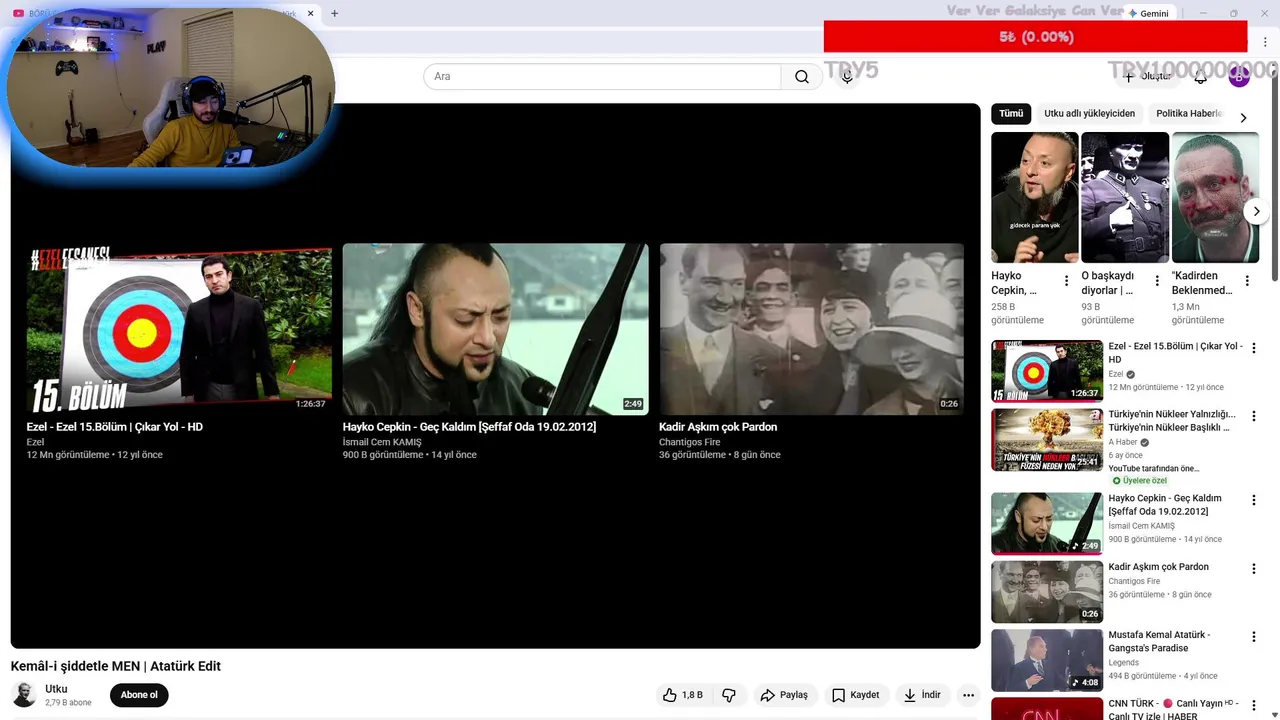Viewport: 1280px width, 720px height.
Task: Open options for Hayko Cepkin Geç Kaldım sidebar
Action: [x=1254, y=500]
